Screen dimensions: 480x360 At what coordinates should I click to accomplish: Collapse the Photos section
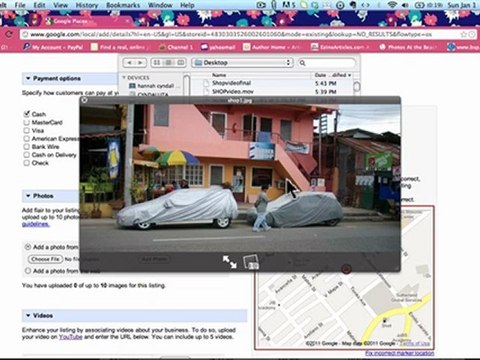(28, 196)
